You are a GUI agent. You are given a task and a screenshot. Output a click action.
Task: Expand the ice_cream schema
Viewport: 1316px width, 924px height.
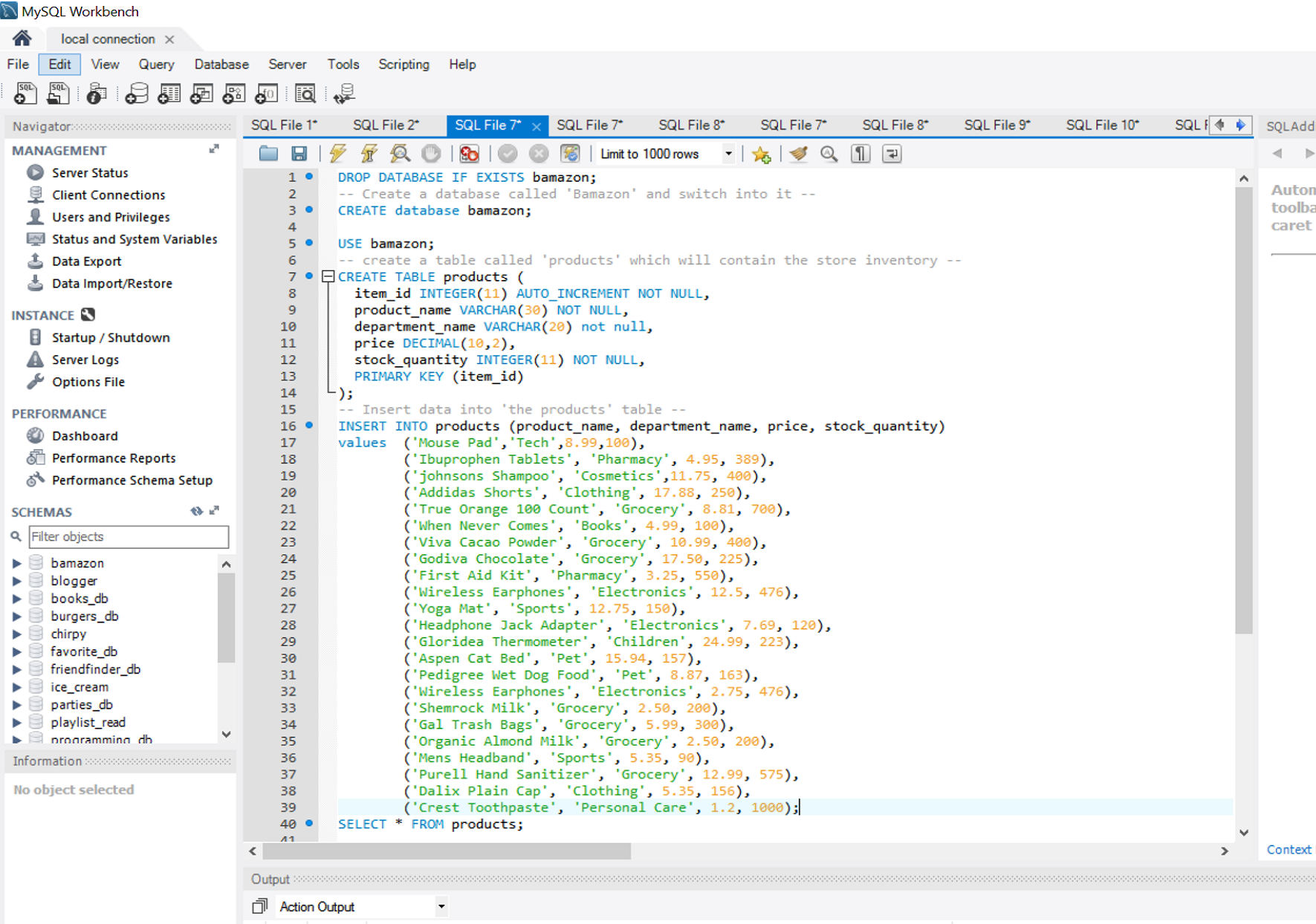(x=16, y=687)
